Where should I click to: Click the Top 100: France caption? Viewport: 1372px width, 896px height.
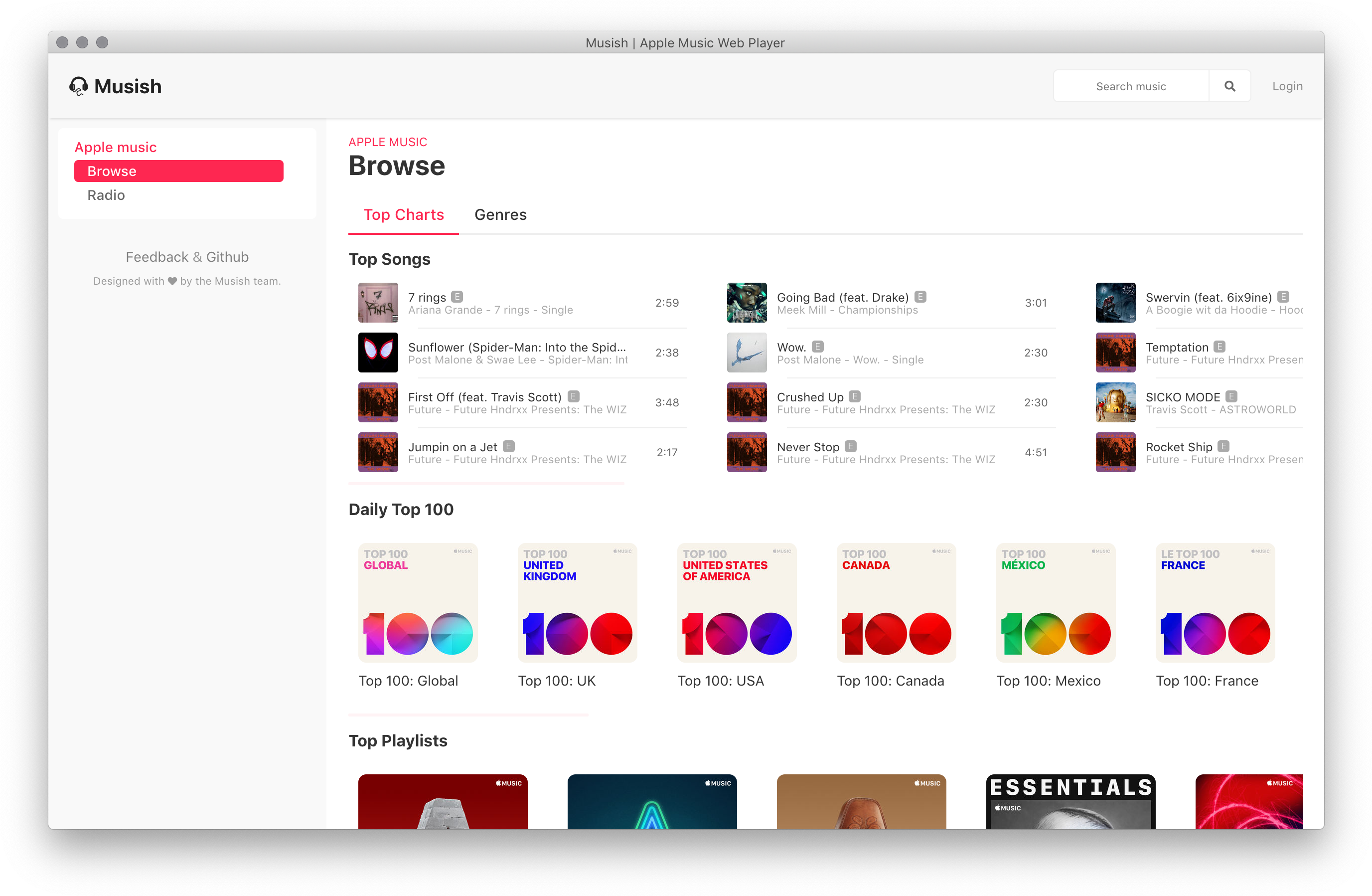(x=1207, y=681)
